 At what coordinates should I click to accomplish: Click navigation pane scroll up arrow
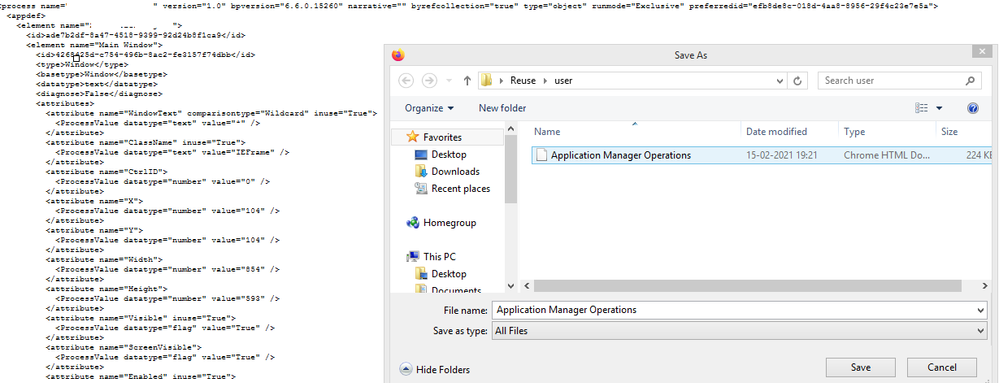tap(511, 130)
